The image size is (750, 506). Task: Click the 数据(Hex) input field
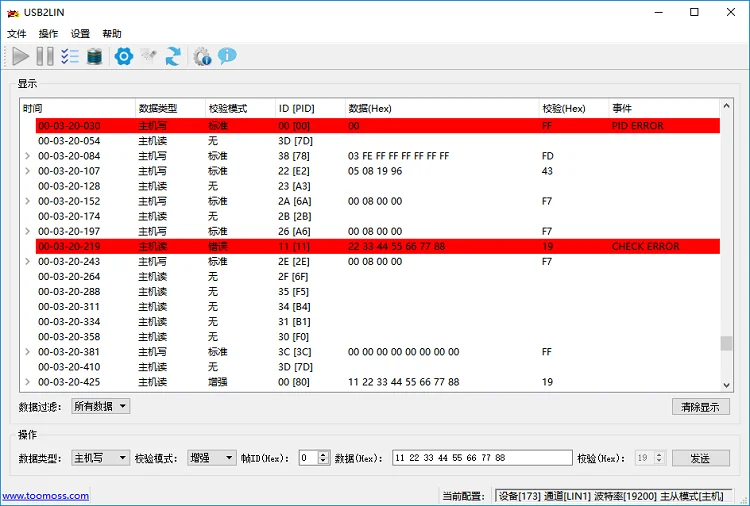[482, 458]
